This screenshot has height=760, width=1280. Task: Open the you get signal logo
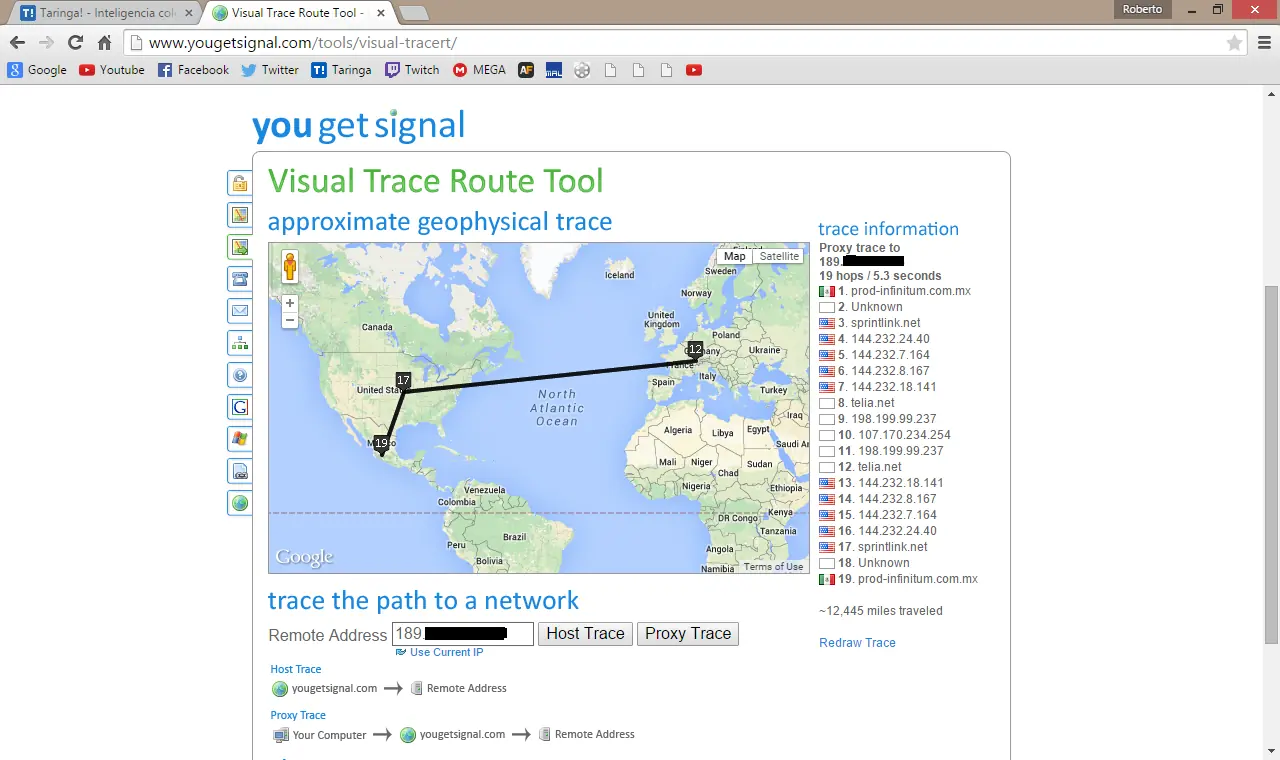[358, 126]
